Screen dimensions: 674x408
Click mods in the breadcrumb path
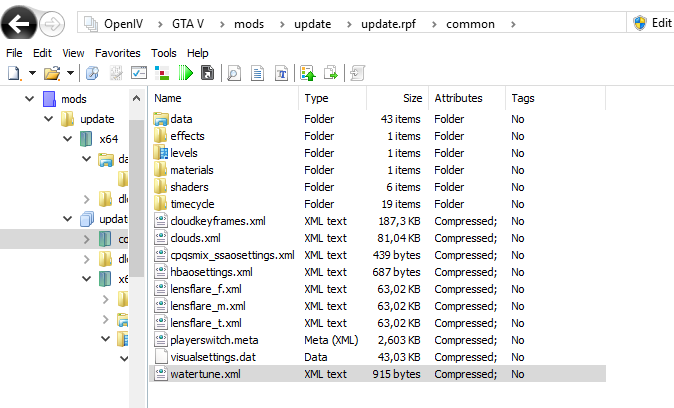tap(249, 24)
